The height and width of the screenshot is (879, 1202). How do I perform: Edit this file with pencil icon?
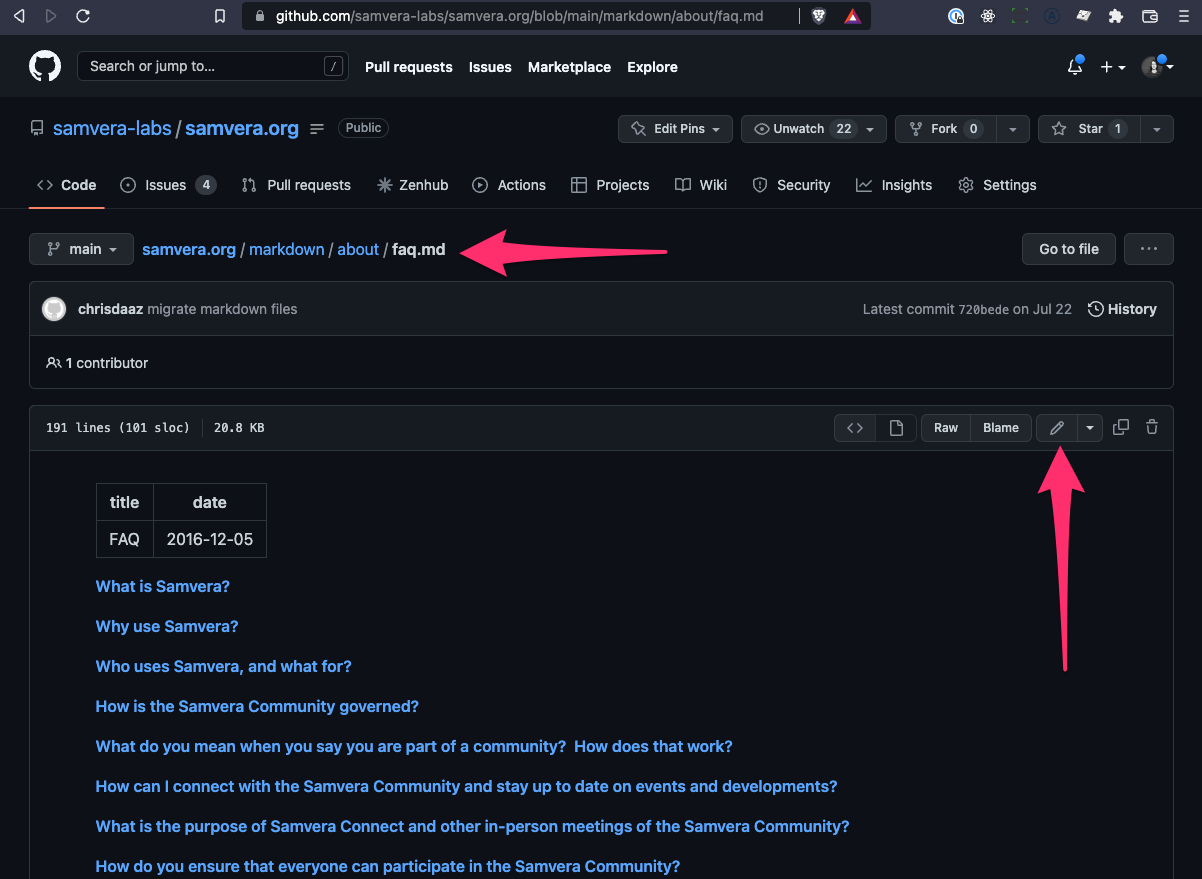(x=1057, y=428)
